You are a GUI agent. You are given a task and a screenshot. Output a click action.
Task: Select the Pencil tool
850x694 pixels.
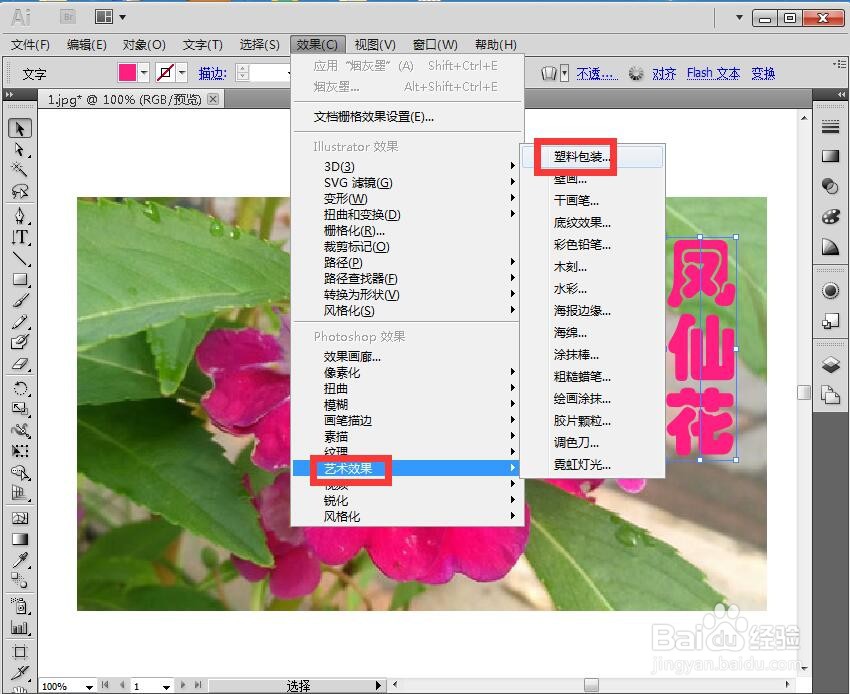pyautogui.click(x=20, y=322)
